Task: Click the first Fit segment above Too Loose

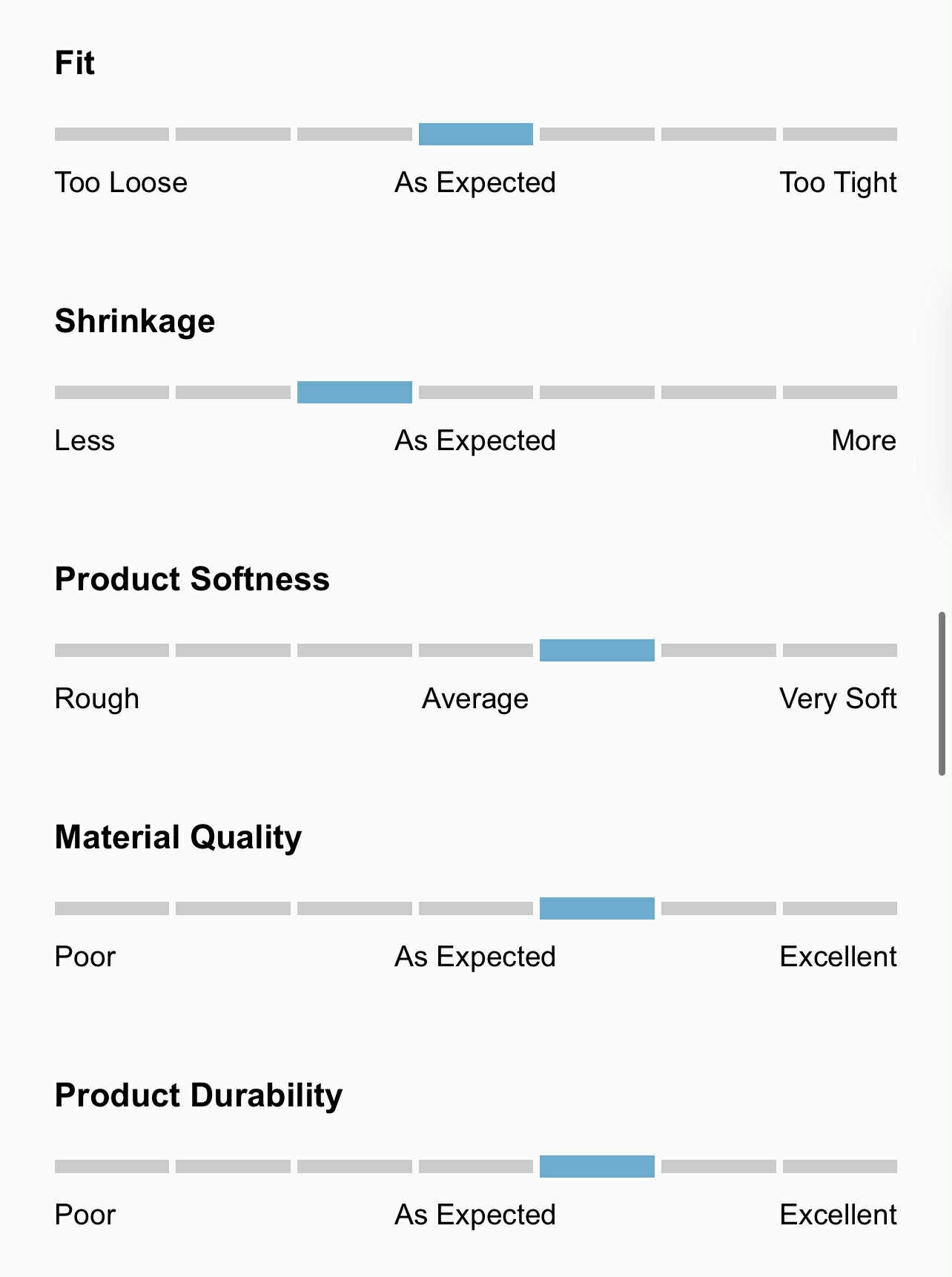Action: [x=112, y=134]
